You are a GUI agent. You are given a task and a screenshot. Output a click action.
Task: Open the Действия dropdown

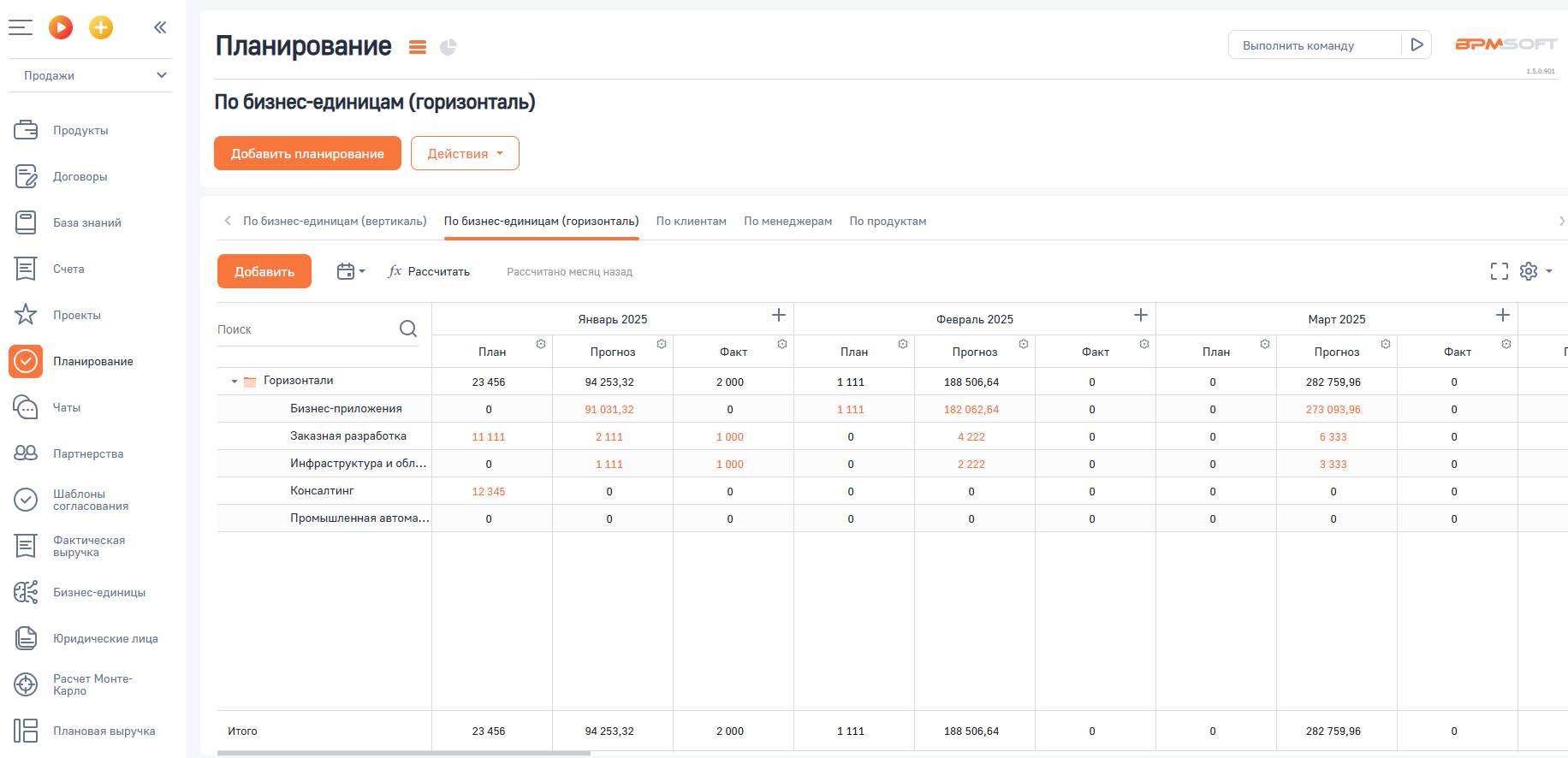[465, 153]
